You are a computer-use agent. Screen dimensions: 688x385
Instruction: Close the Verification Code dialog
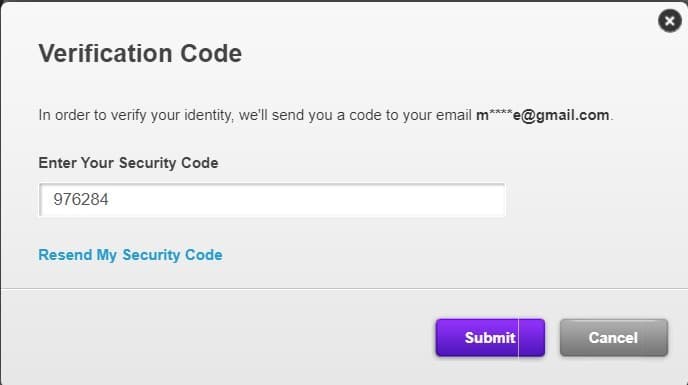670,21
